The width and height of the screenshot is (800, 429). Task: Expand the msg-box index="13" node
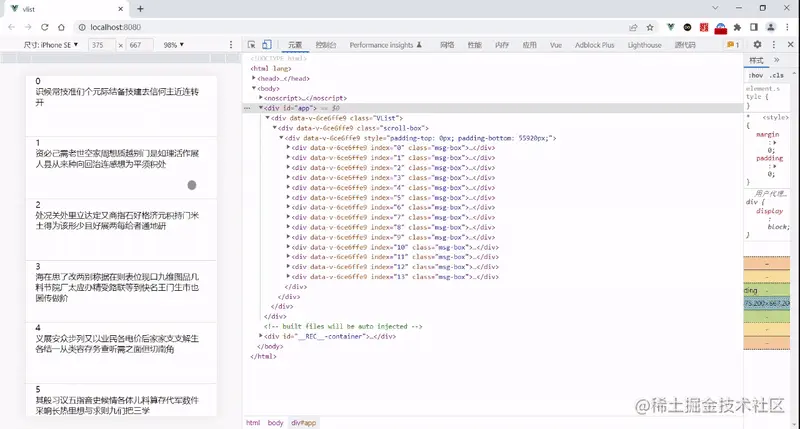tap(288, 276)
